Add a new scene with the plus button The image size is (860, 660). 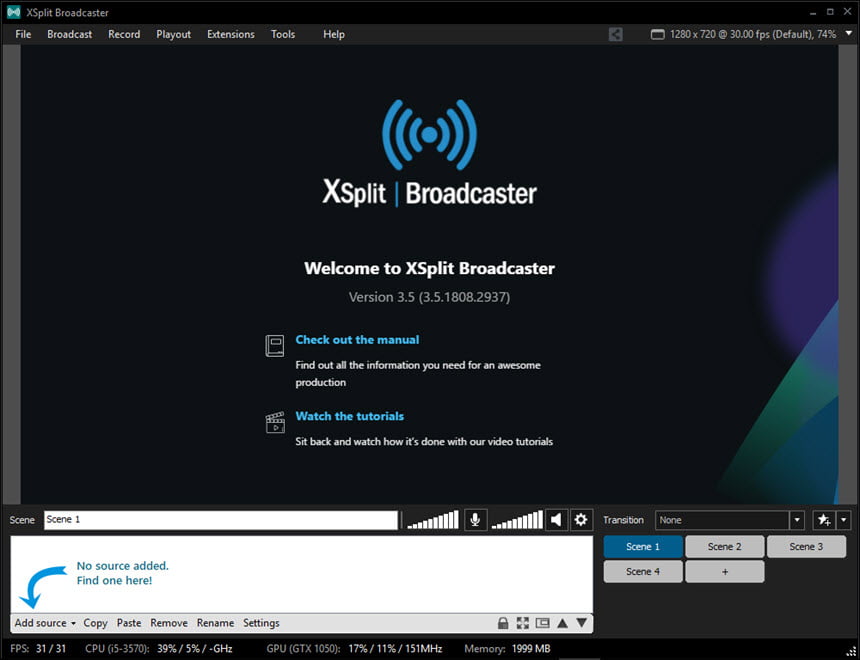tap(725, 572)
